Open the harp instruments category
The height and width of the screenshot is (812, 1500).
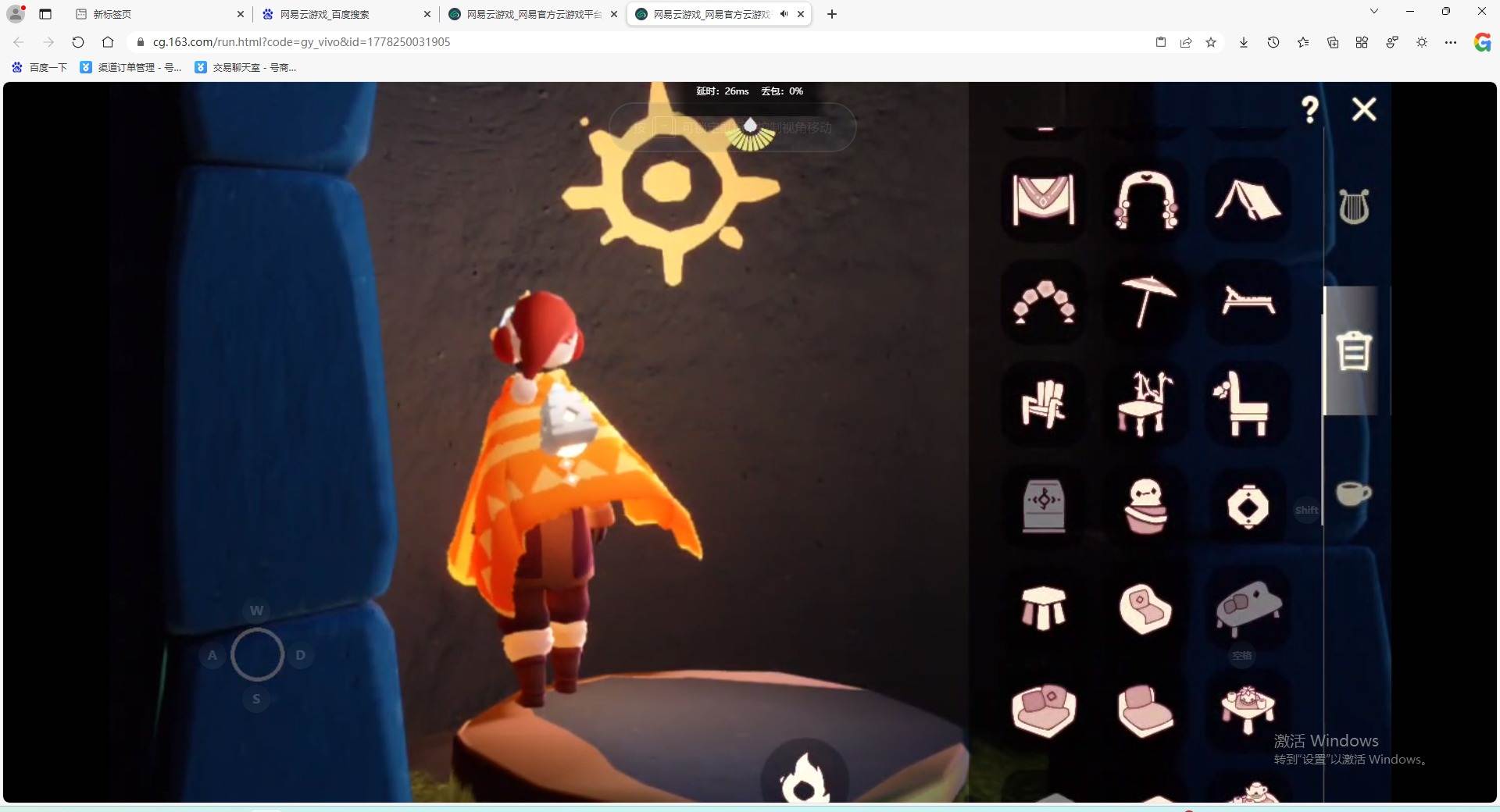[x=1354, y=207]
